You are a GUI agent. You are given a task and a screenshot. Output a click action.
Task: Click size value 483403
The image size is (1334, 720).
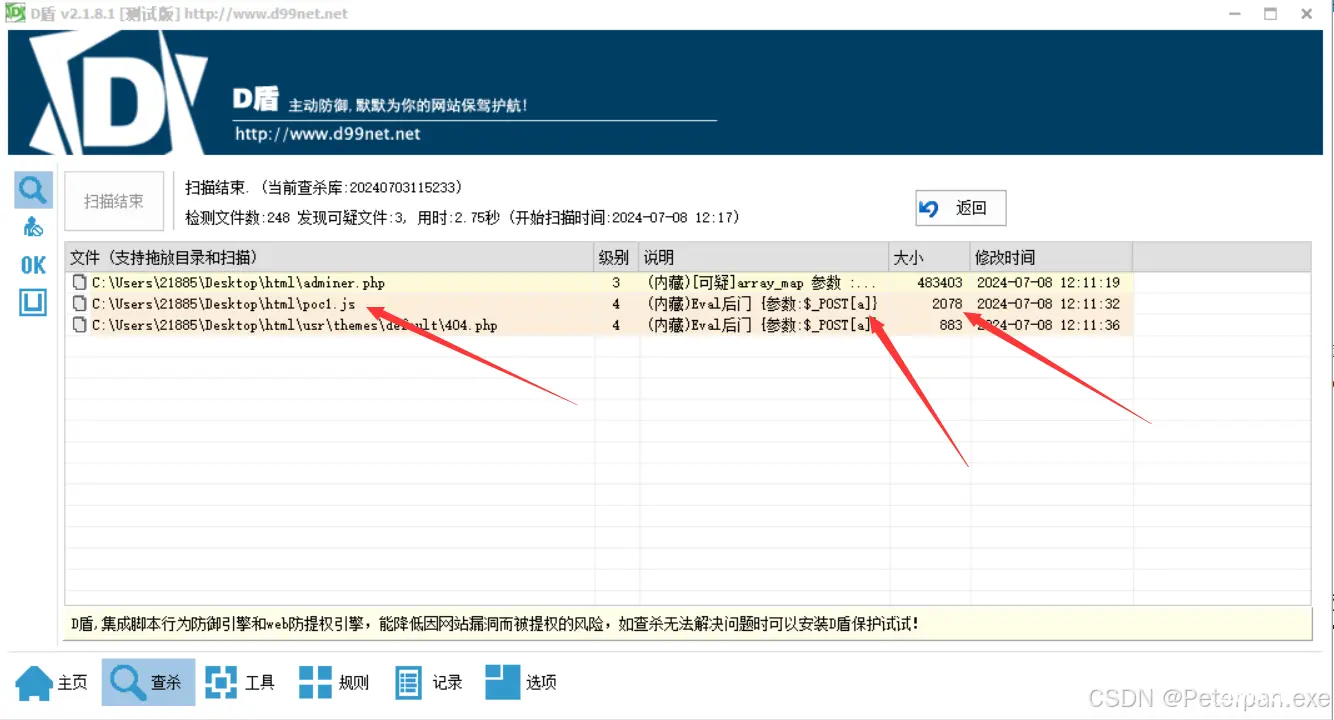click(940, 283)
